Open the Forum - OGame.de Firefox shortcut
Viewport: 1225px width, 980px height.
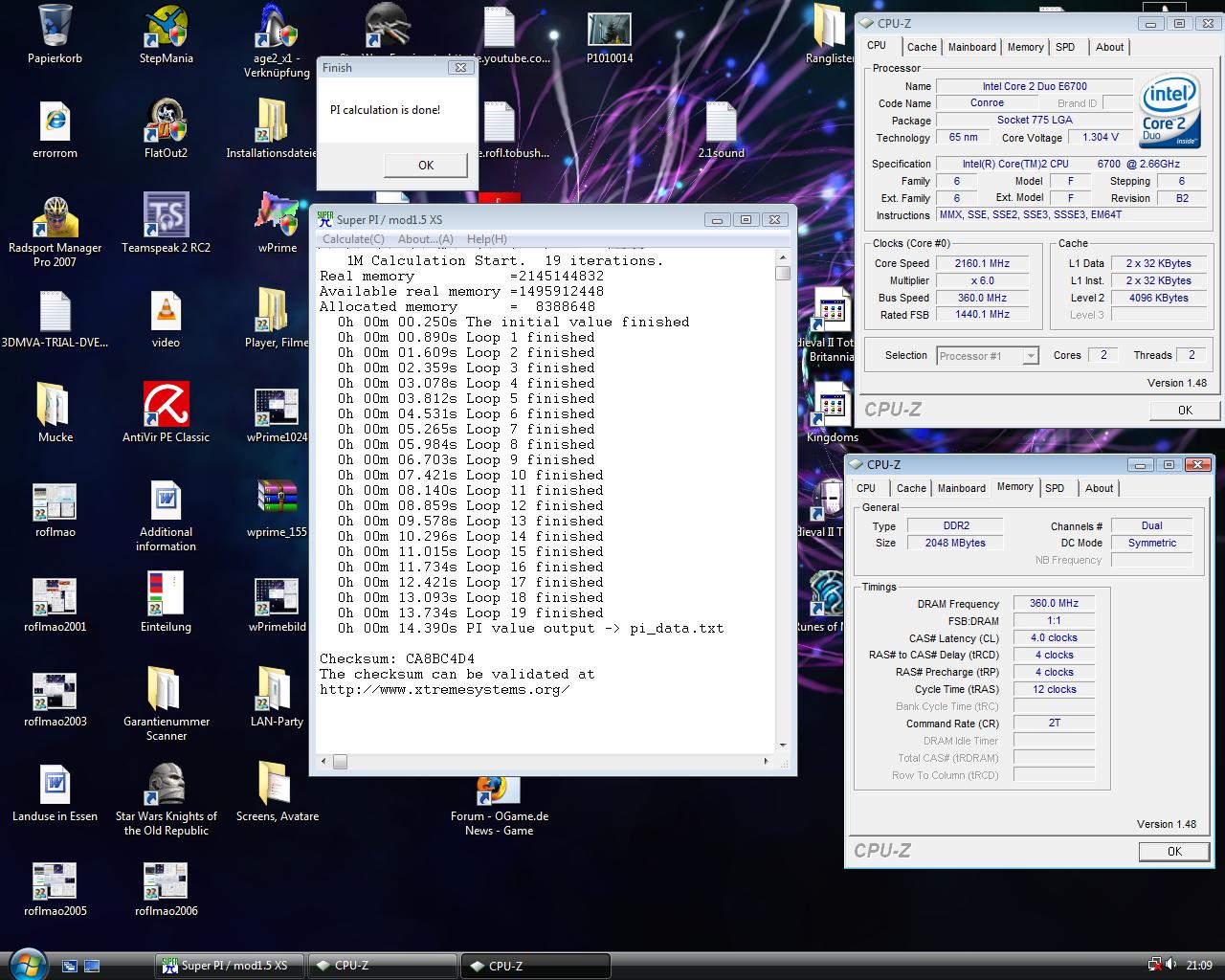pyautogui.click(x=499, y=789)
